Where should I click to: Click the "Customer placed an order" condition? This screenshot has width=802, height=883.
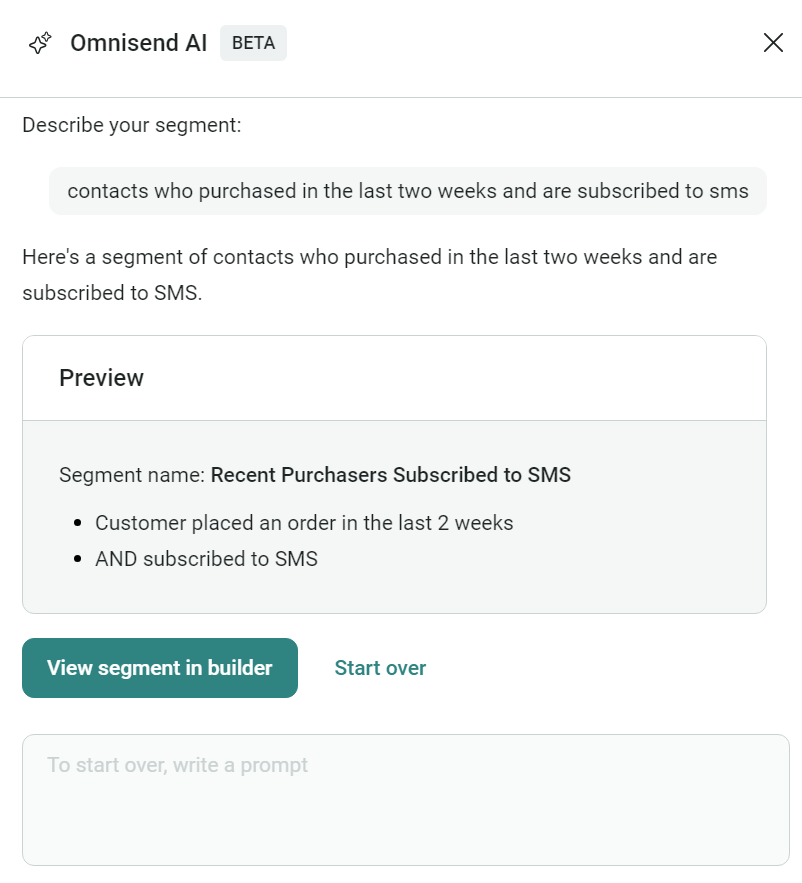pos(304,523)
